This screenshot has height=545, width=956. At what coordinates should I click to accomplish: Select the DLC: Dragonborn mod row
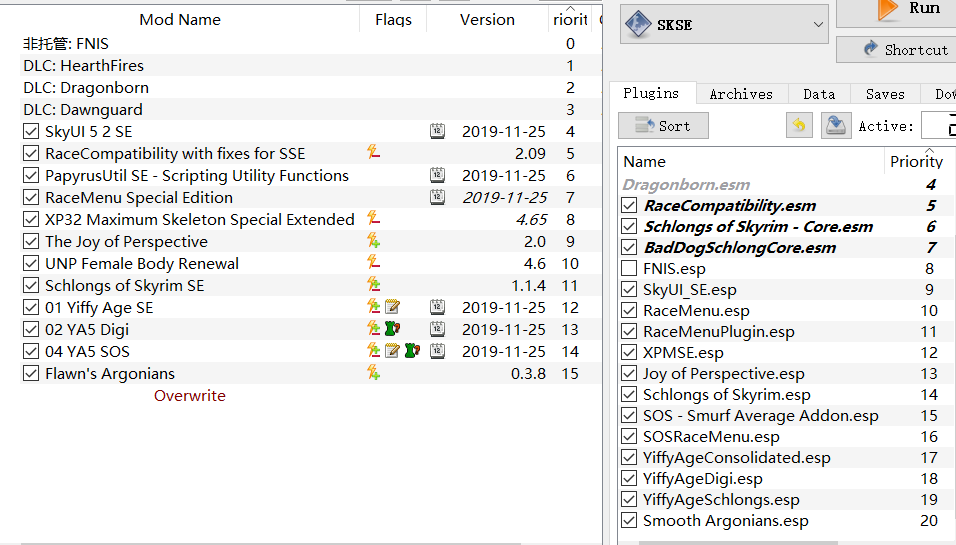[311, 87]
